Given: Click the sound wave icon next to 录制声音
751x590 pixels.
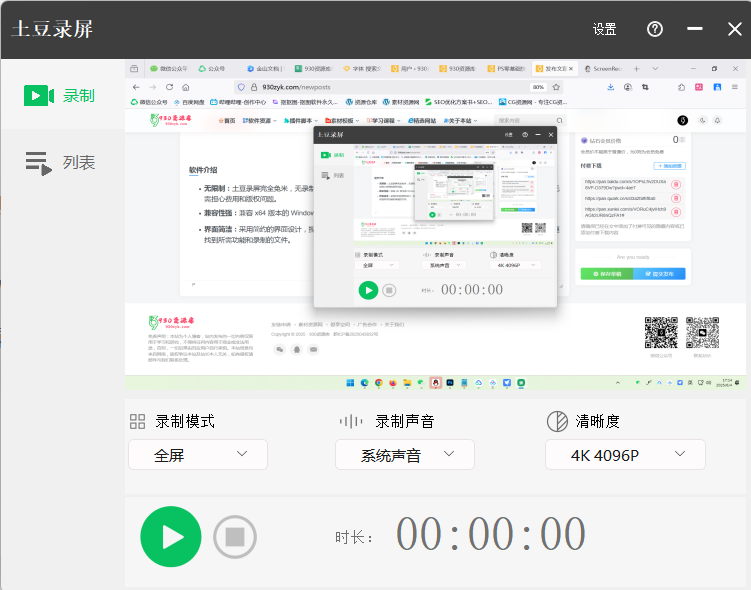Looking at the screenshot, I should point(351,421).
